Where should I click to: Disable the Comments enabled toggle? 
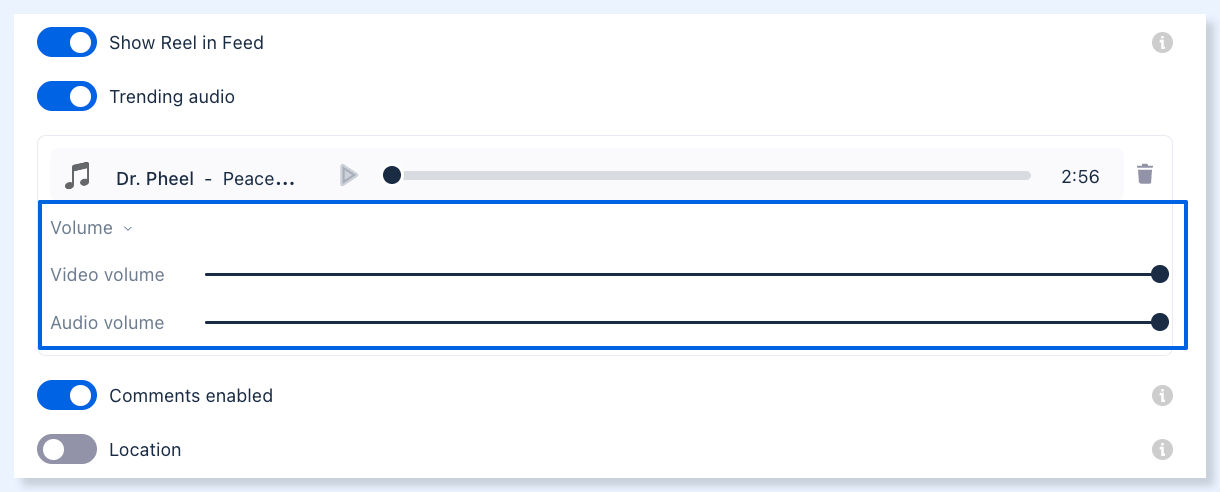(67, 395)
